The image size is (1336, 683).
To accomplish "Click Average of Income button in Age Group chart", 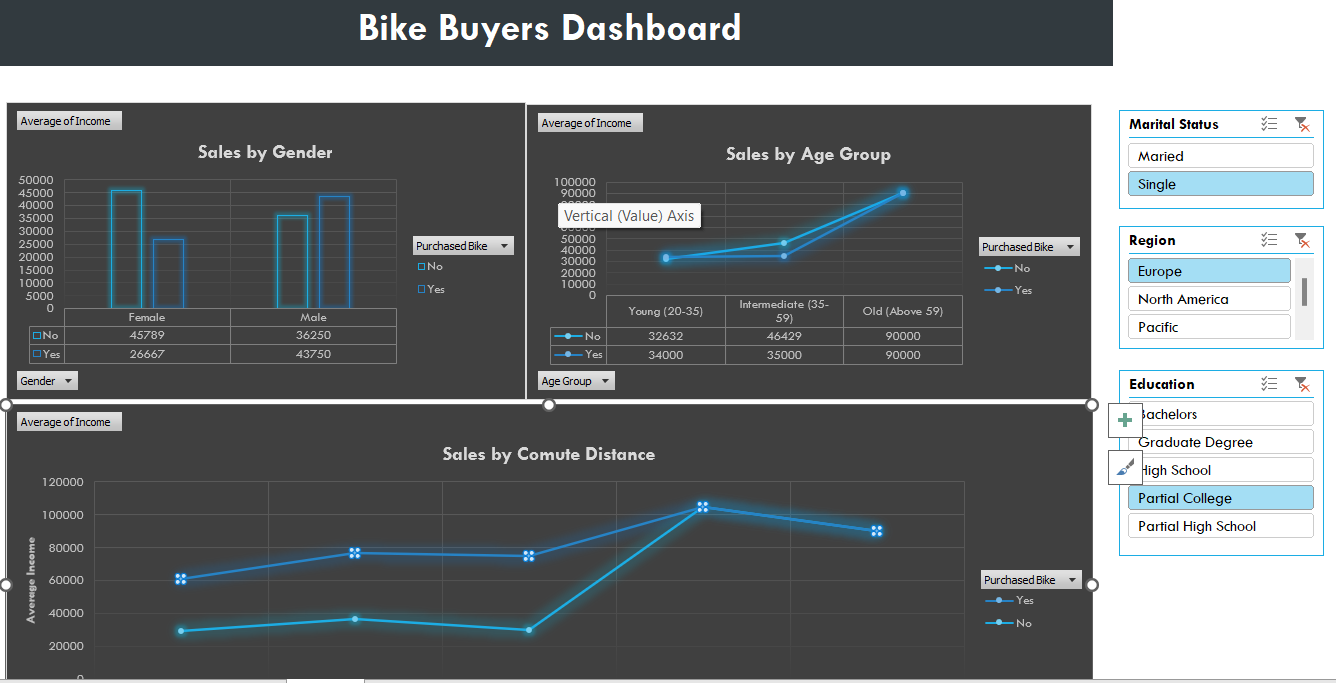I will [590, 123].
